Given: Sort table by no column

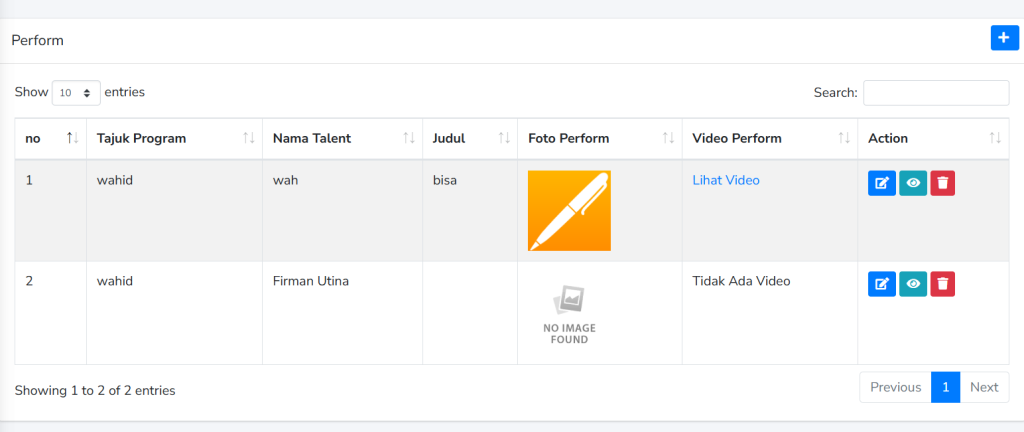Looking at the screenshot, I should click(50, 138).
